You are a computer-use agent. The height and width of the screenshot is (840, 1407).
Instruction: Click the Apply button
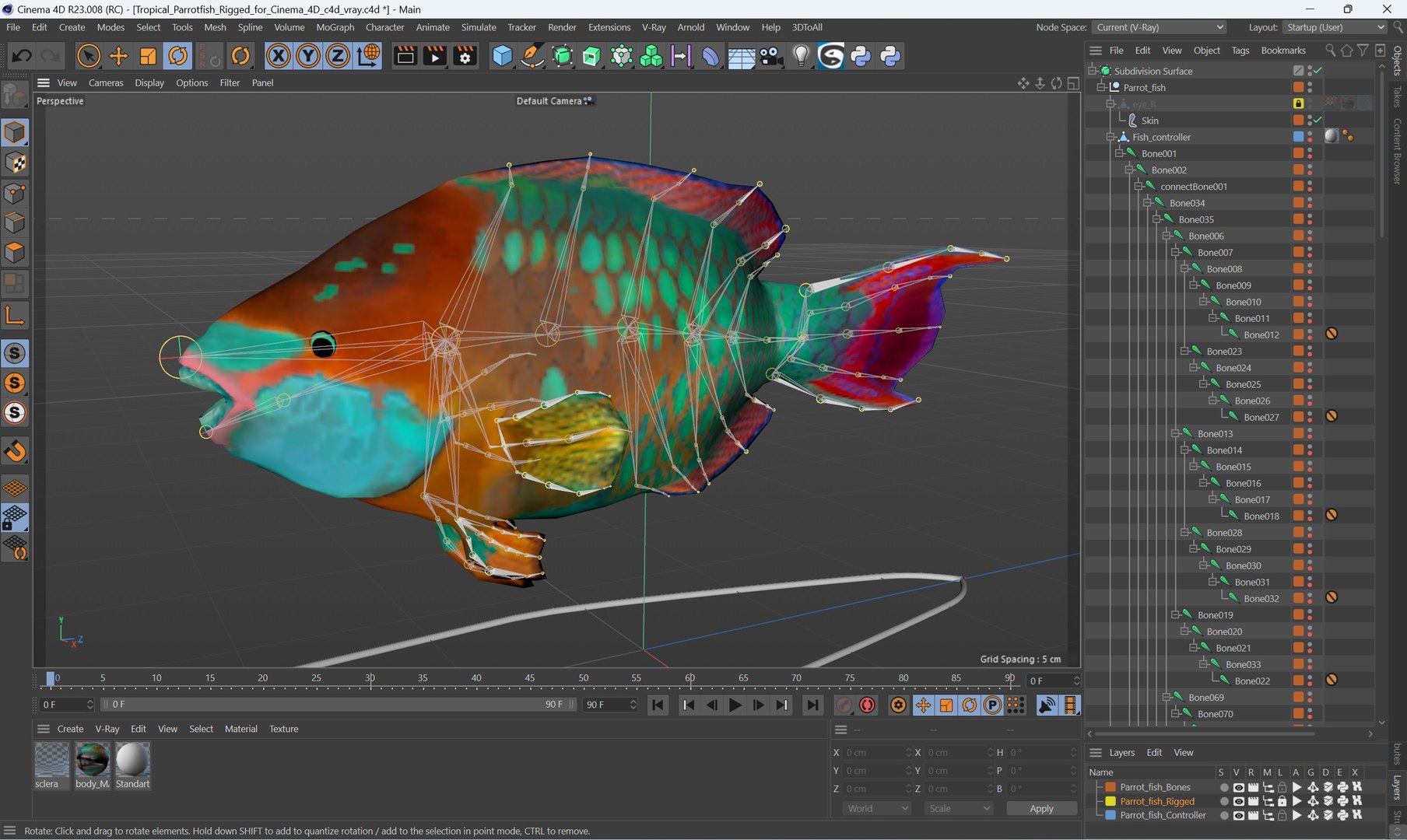(x=1041, y=808)
